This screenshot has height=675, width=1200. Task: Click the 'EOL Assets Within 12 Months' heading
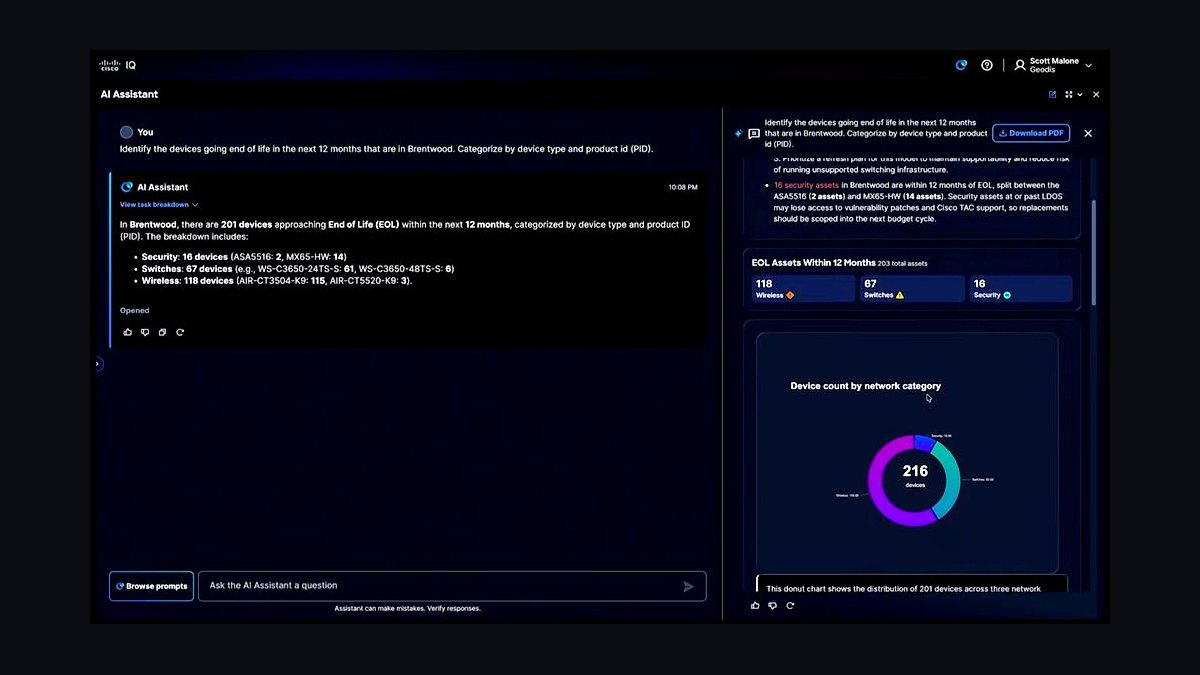tap(814, 262)
